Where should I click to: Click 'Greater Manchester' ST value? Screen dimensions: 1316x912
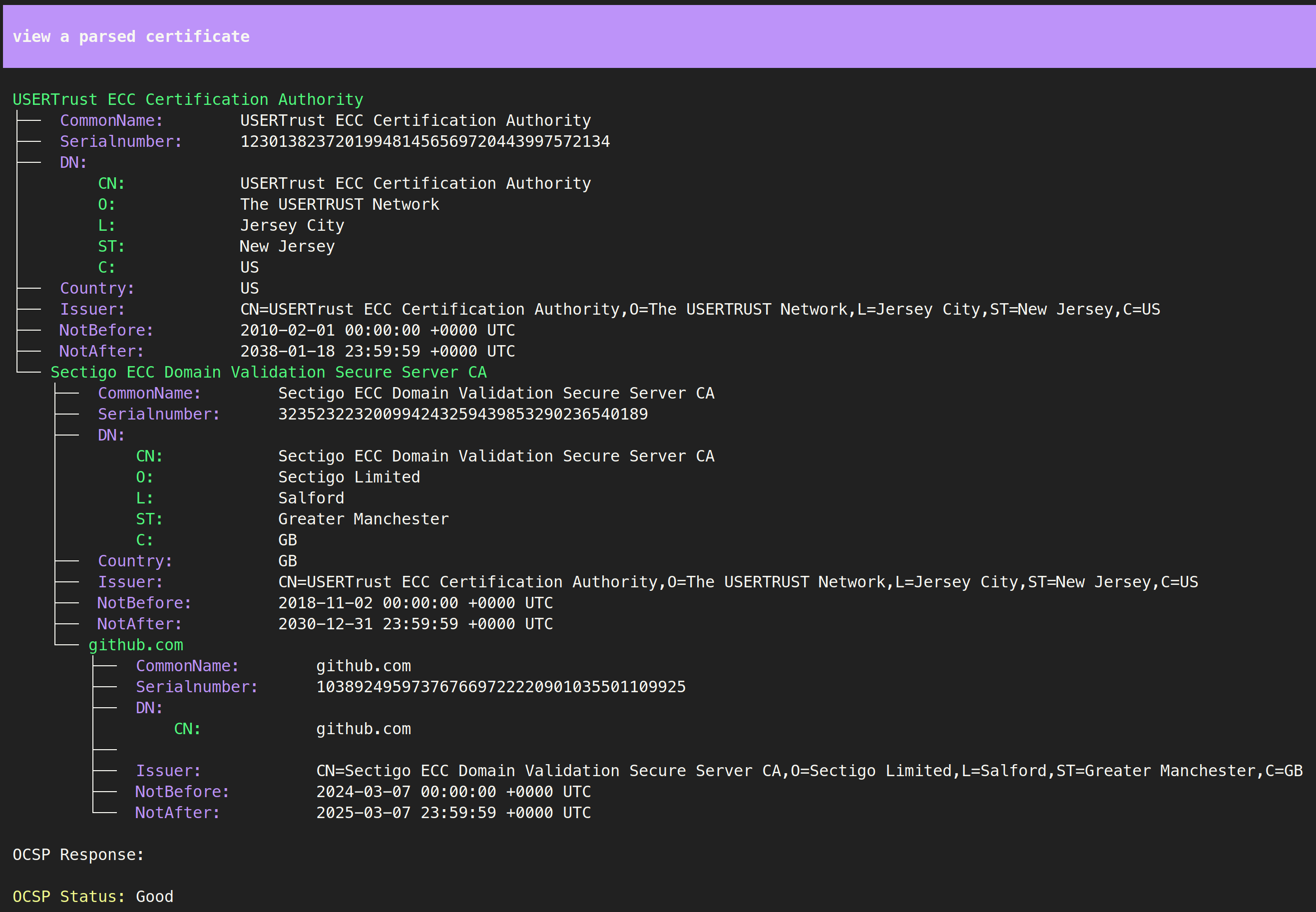pyautogui.click(x=363, y=519)
